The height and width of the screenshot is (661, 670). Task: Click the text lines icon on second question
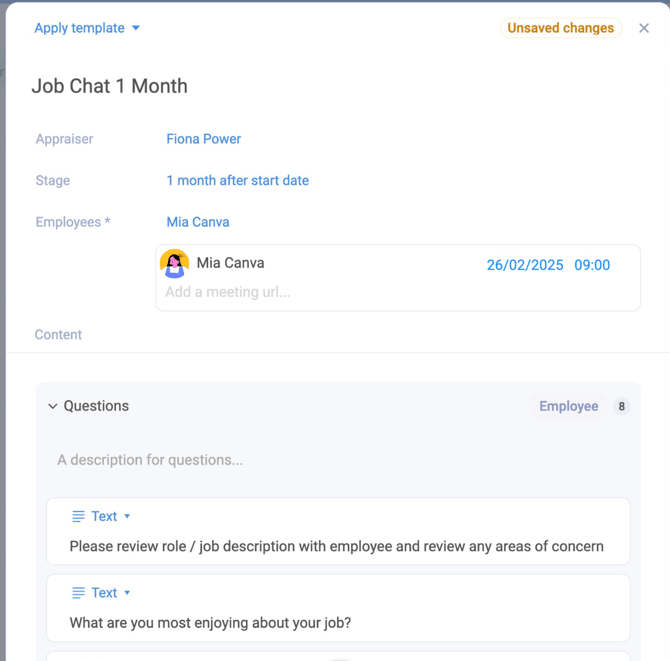[78, 592]
